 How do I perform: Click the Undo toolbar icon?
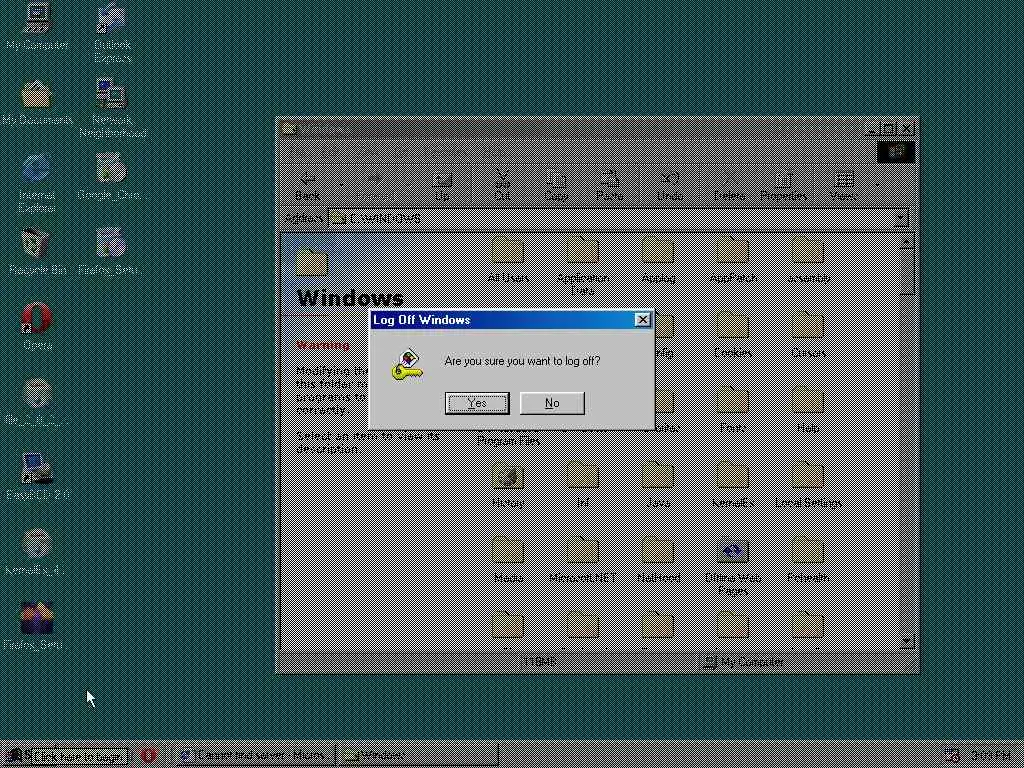(x=669, y=185)
